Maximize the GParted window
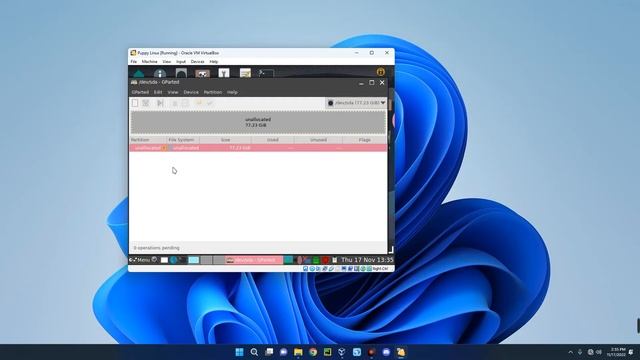Viewport: 640px width, 360px height. (371, 82)
